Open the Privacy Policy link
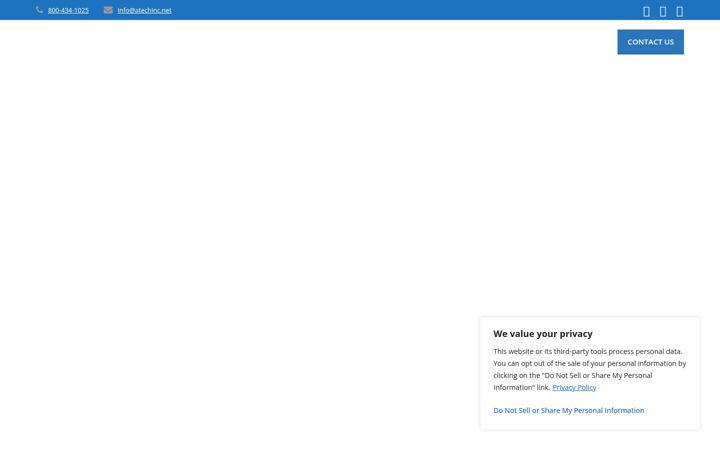 (x=574, y=387)
